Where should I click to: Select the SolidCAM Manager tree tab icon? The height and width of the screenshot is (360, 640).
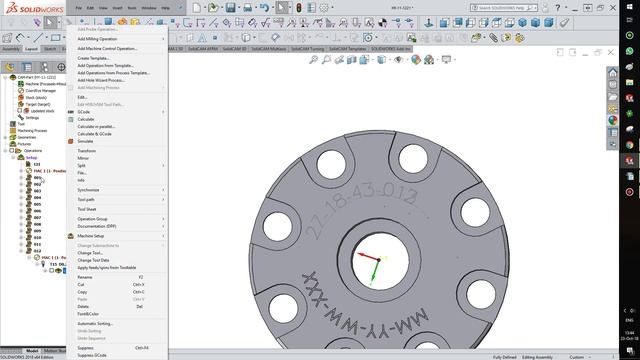tap(10, 67)
